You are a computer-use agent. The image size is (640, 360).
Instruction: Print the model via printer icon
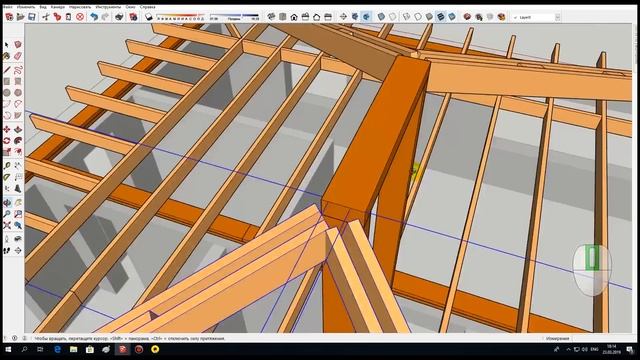click(x=119, y=17)
